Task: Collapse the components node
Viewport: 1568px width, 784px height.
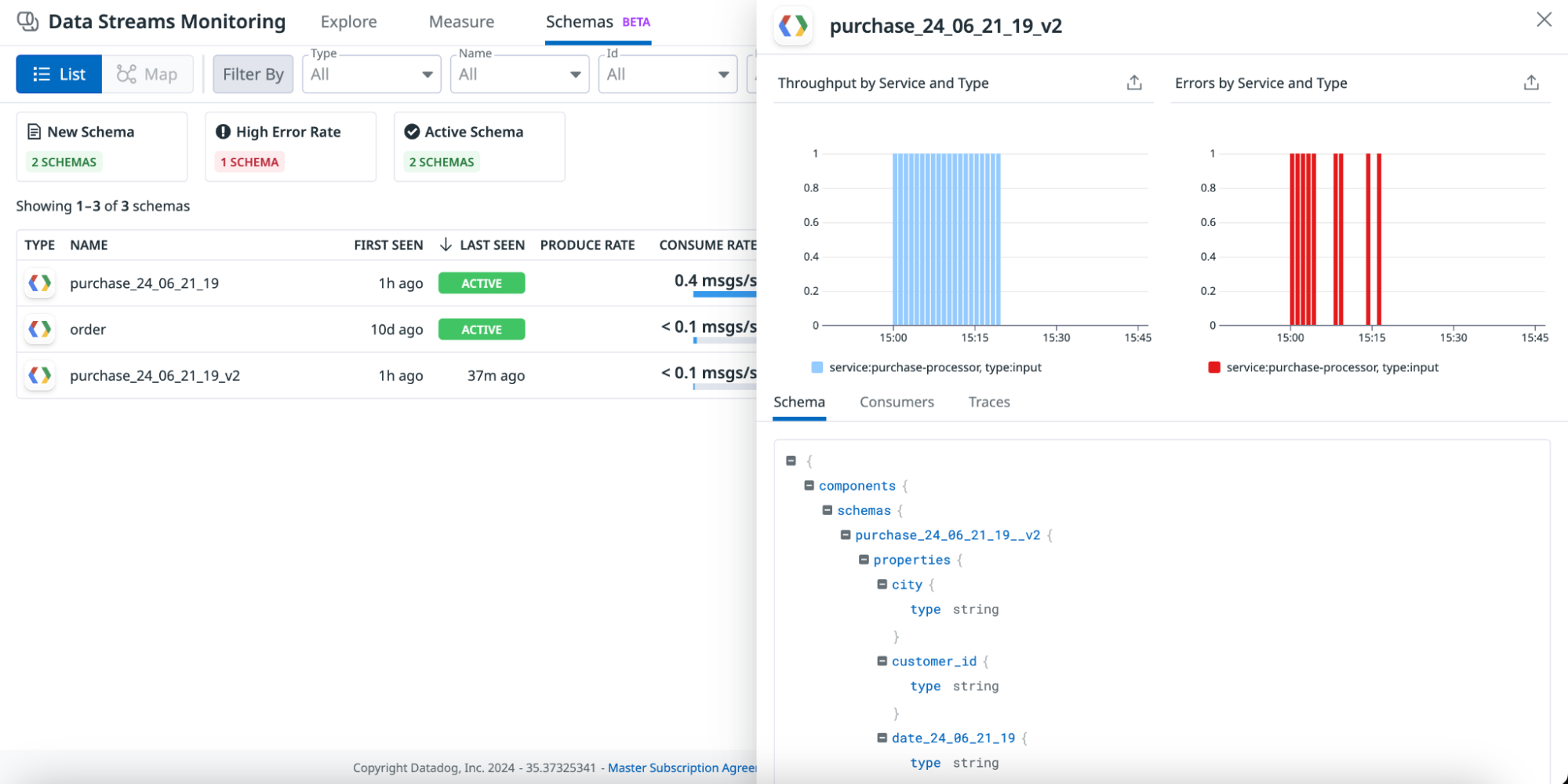Action: click(x=809, y=486)
